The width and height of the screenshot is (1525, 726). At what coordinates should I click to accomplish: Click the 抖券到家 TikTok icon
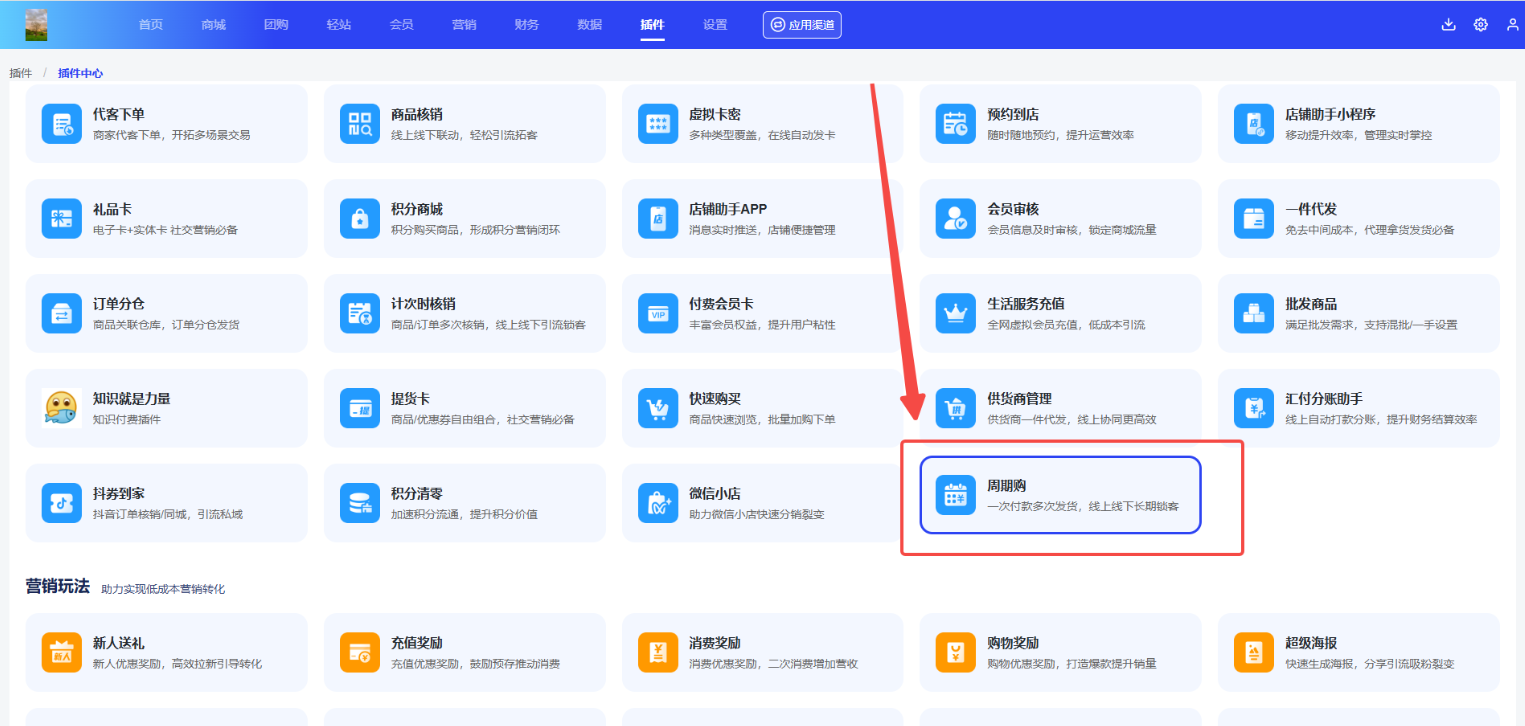tap(62, 503)
